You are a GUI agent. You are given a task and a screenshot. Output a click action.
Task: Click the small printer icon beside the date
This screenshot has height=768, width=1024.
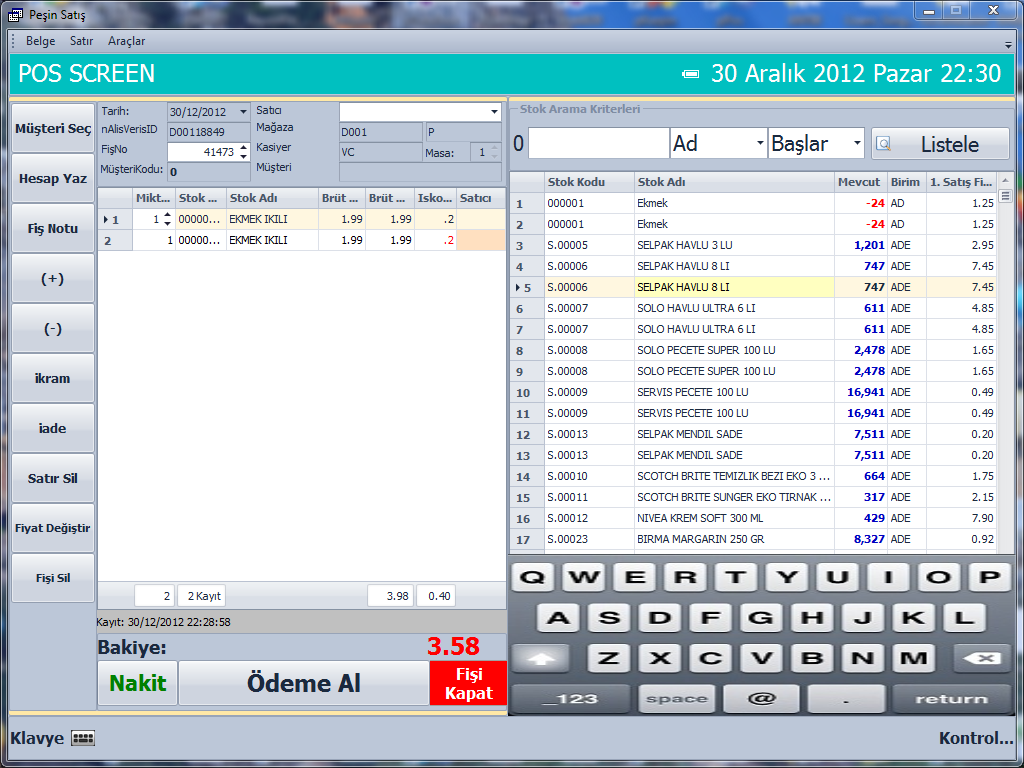click(x=691, y=74)
